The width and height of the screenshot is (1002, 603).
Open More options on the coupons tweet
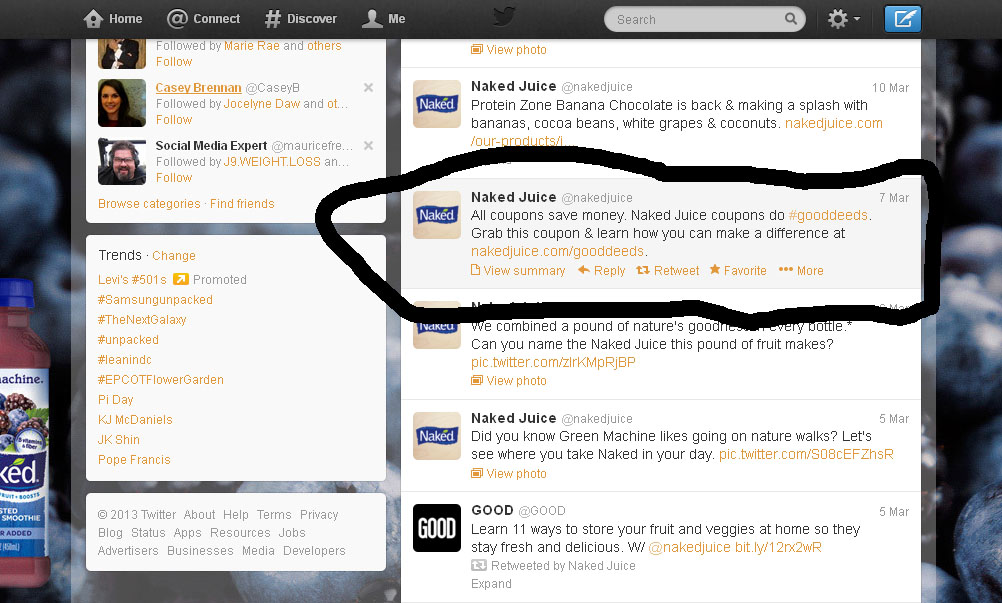801,271
